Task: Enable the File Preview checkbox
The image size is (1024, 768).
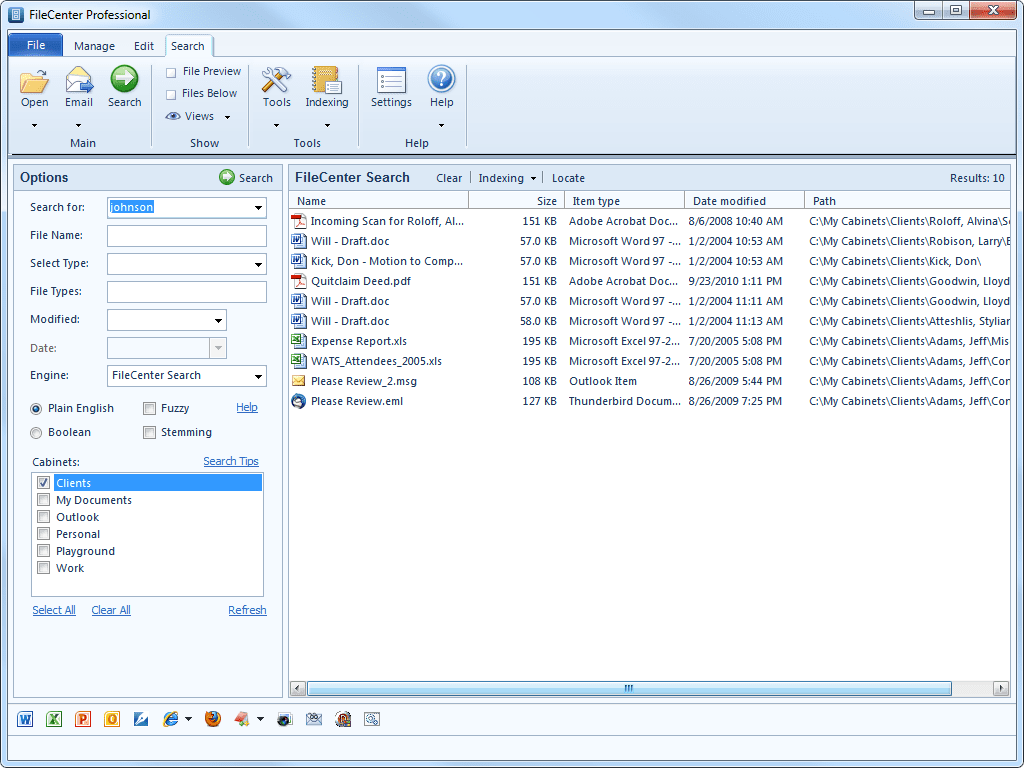Action: [171, 72]
